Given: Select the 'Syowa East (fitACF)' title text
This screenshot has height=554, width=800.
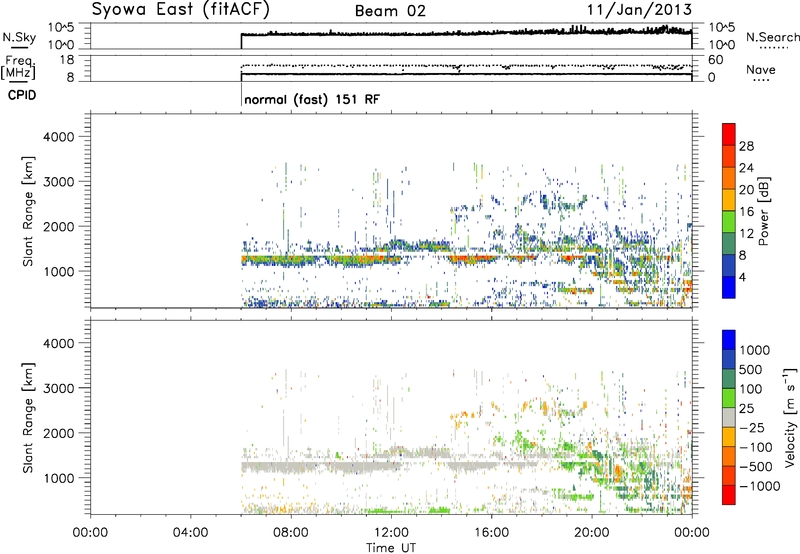Looking at the screenshot, I should 180,10.
